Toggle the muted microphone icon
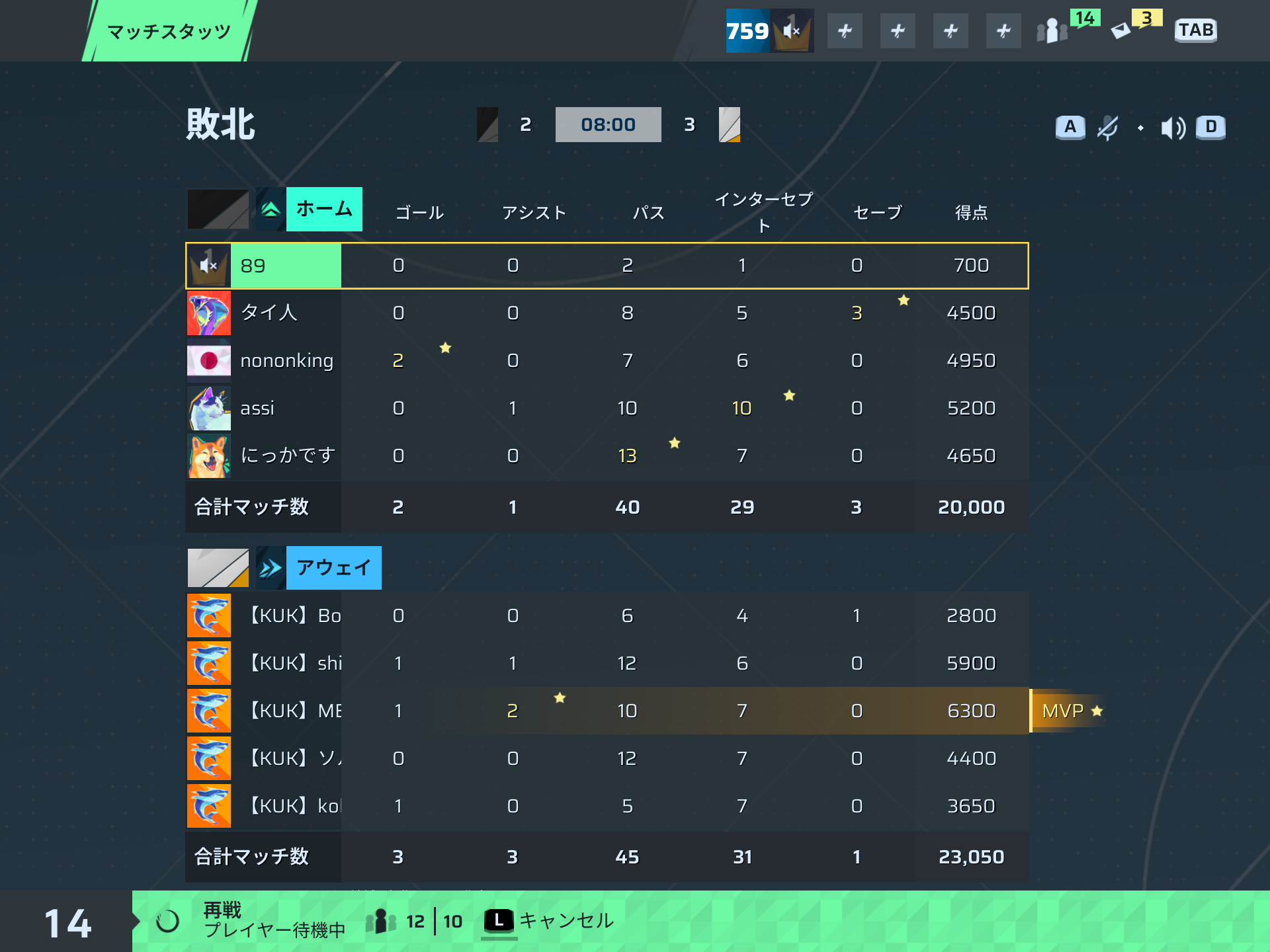This screenshot has height=952, width=1270. click(x=1107, y=128)
